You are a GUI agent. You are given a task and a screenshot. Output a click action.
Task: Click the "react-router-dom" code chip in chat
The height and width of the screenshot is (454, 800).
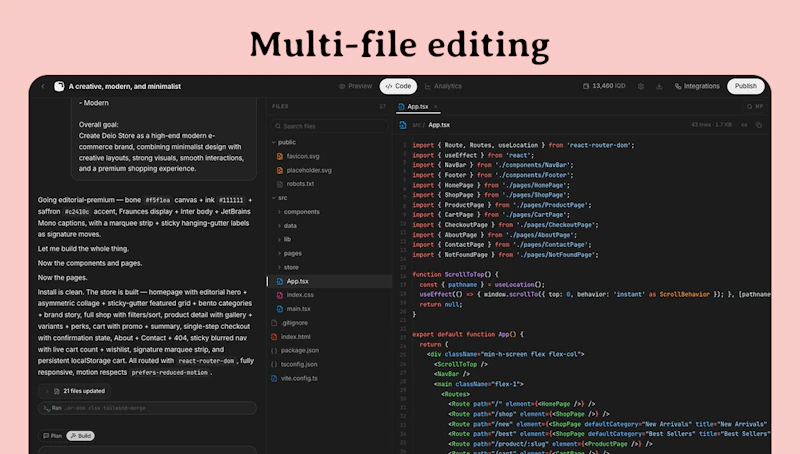(206, 361)
